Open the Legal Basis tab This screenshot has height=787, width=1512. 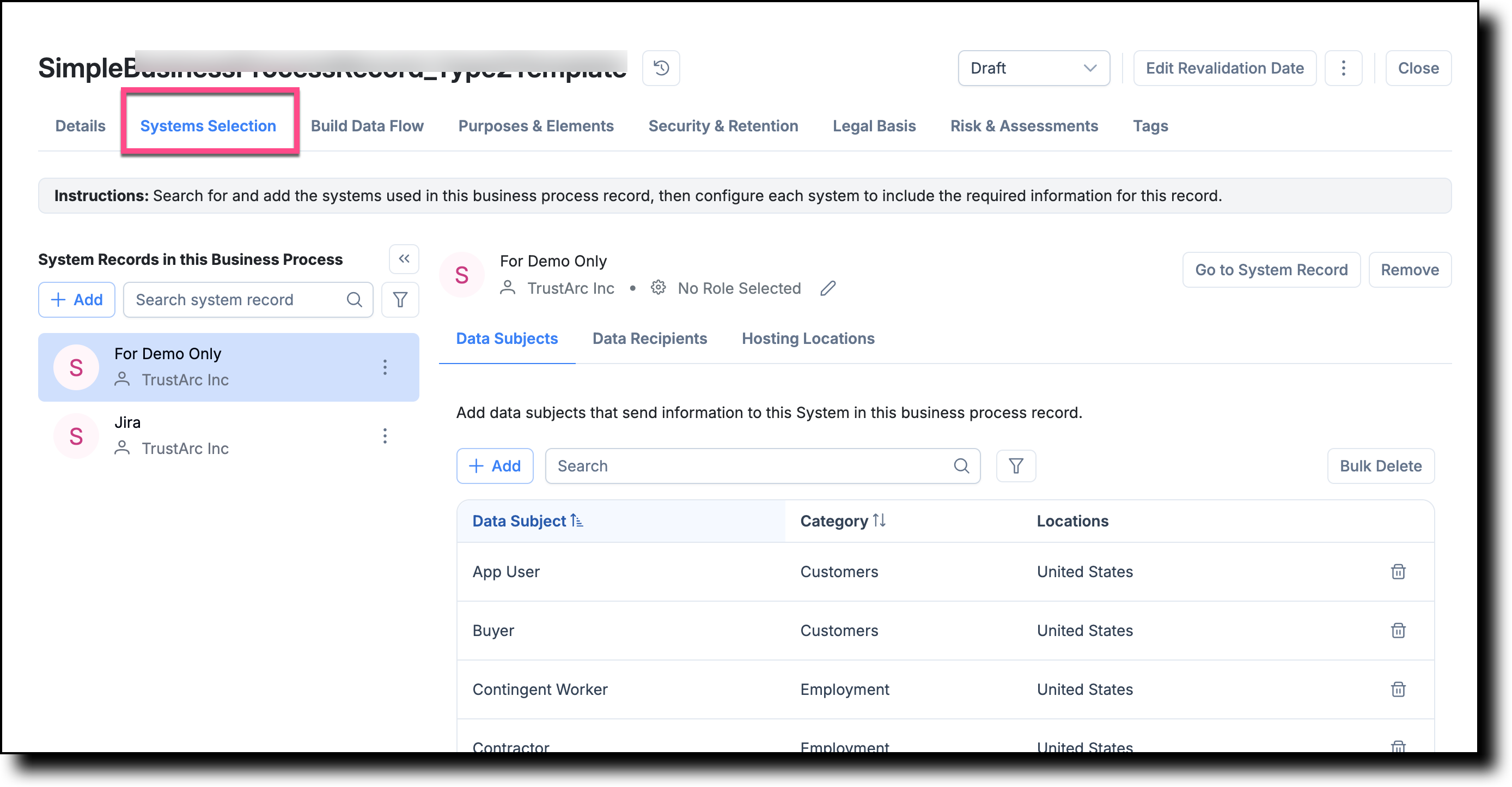tap(874, 126)
